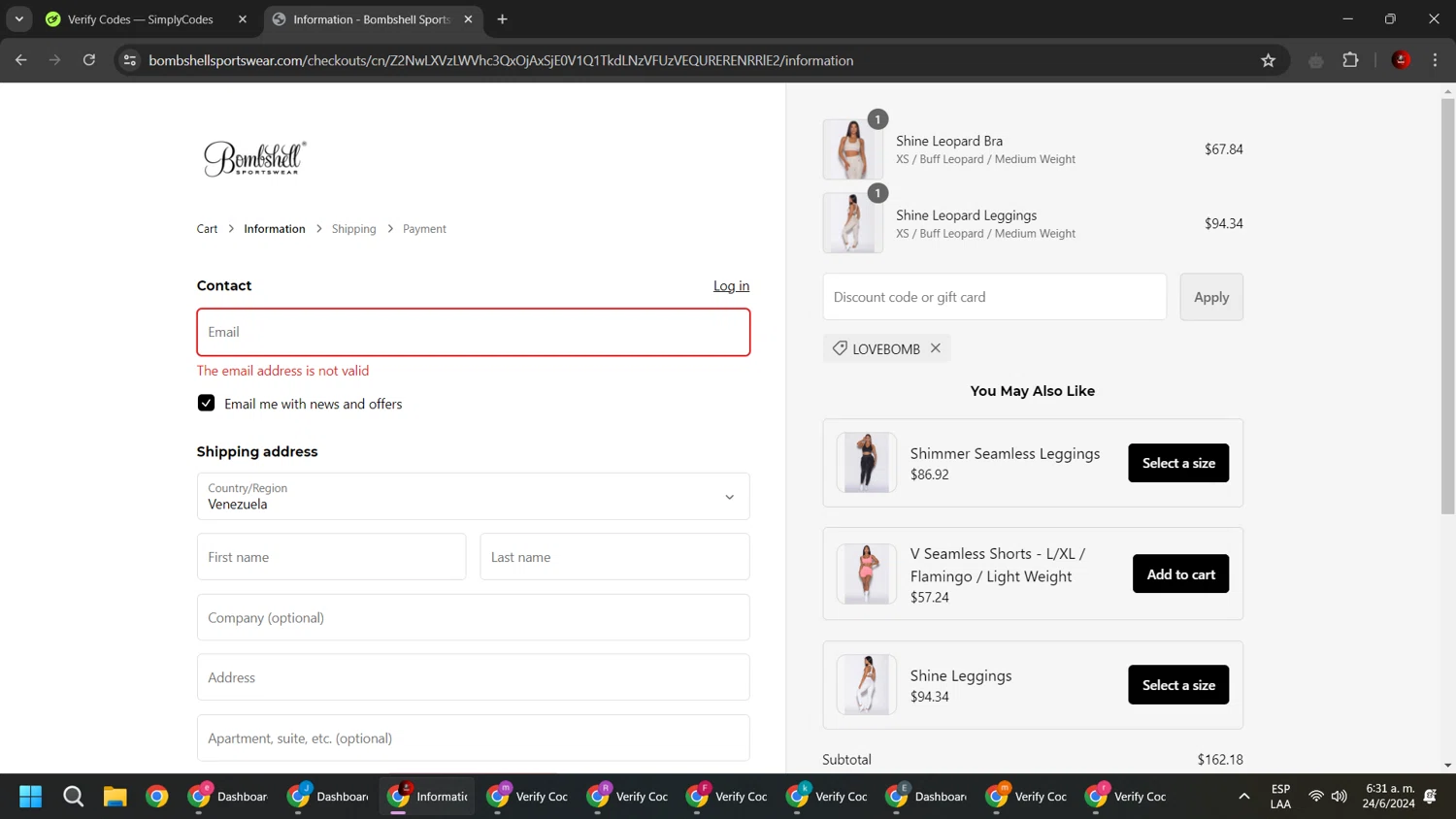Add V Seamless Shorts to cart
Screen dimensions: 1456x819
pyautogui.click(x=1180, y=574)
